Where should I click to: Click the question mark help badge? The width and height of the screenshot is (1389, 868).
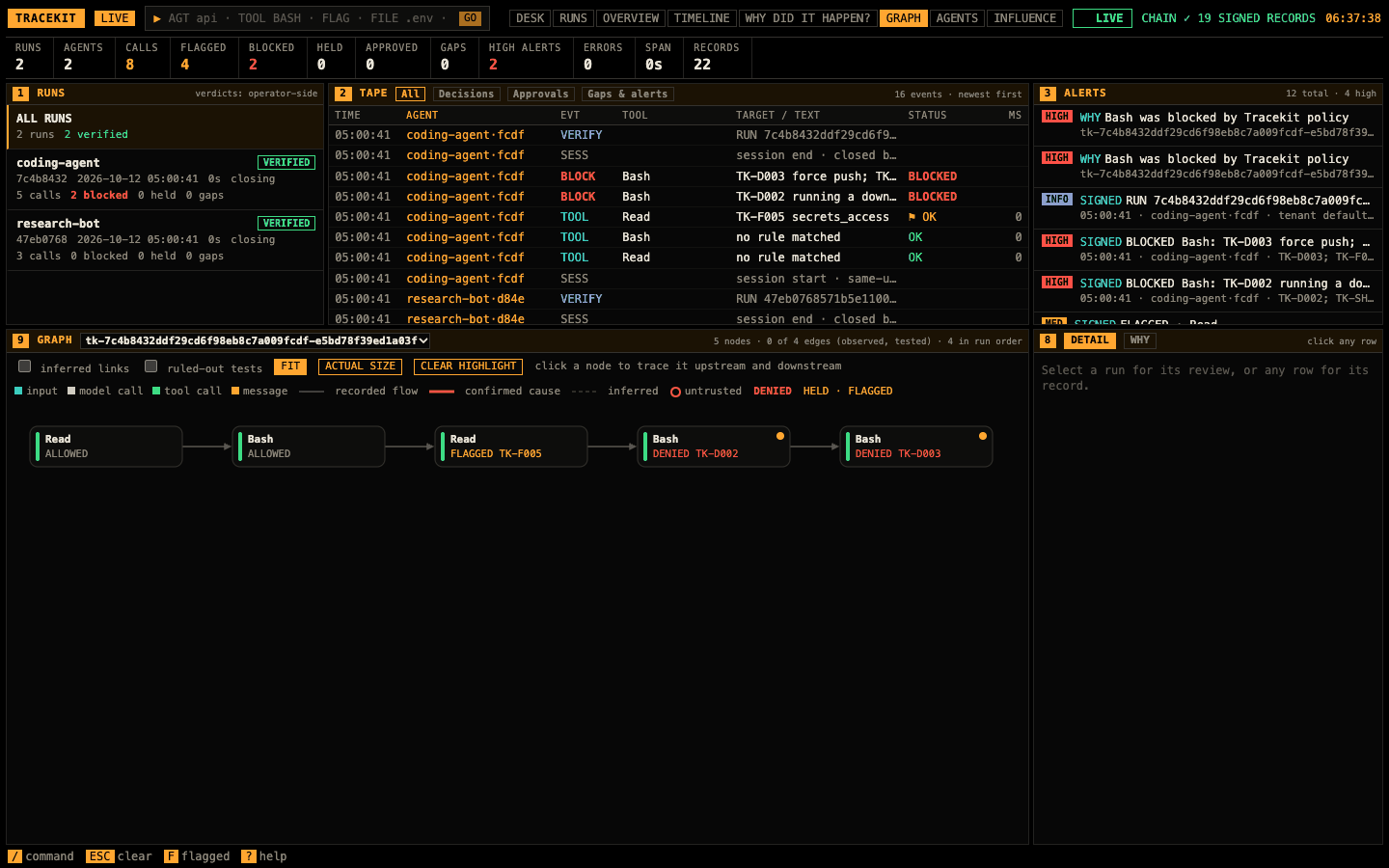[248, 856]
